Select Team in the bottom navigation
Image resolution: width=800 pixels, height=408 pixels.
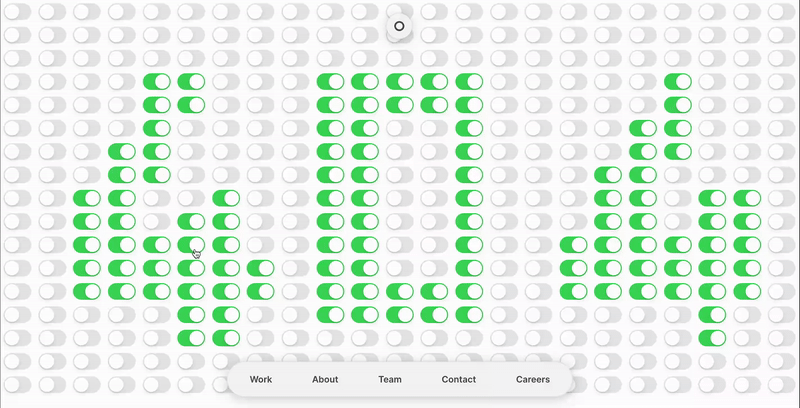click(390, 380)
